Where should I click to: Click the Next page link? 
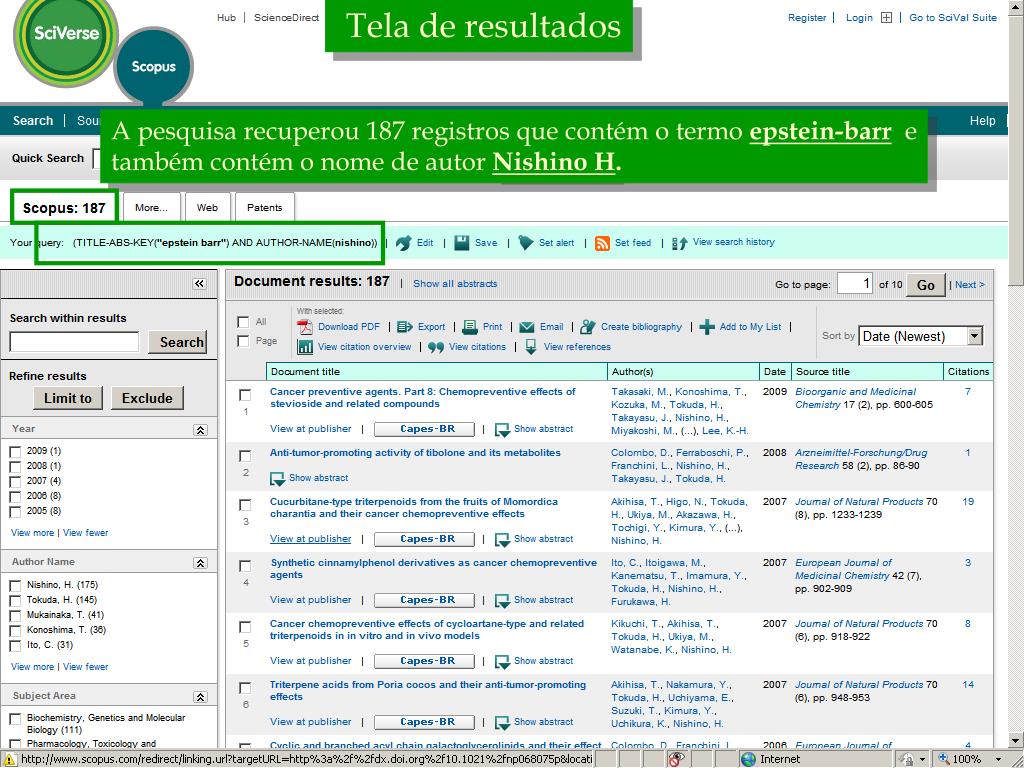click(970, 285)
